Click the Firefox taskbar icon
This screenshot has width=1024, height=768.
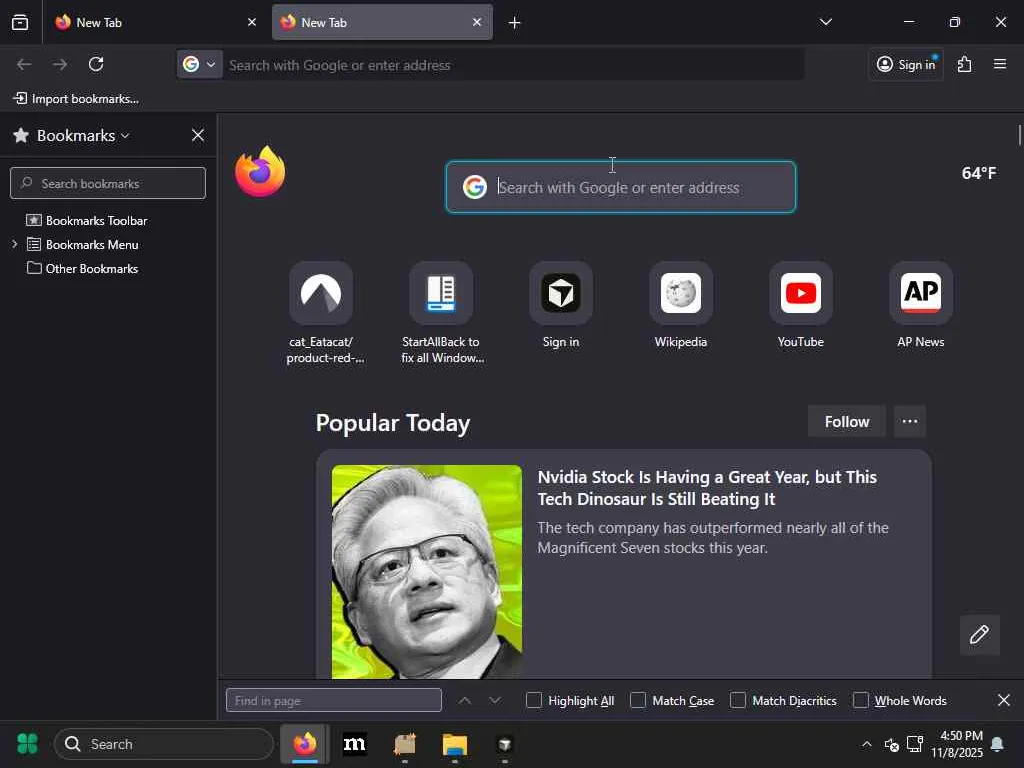coord(305,744)
